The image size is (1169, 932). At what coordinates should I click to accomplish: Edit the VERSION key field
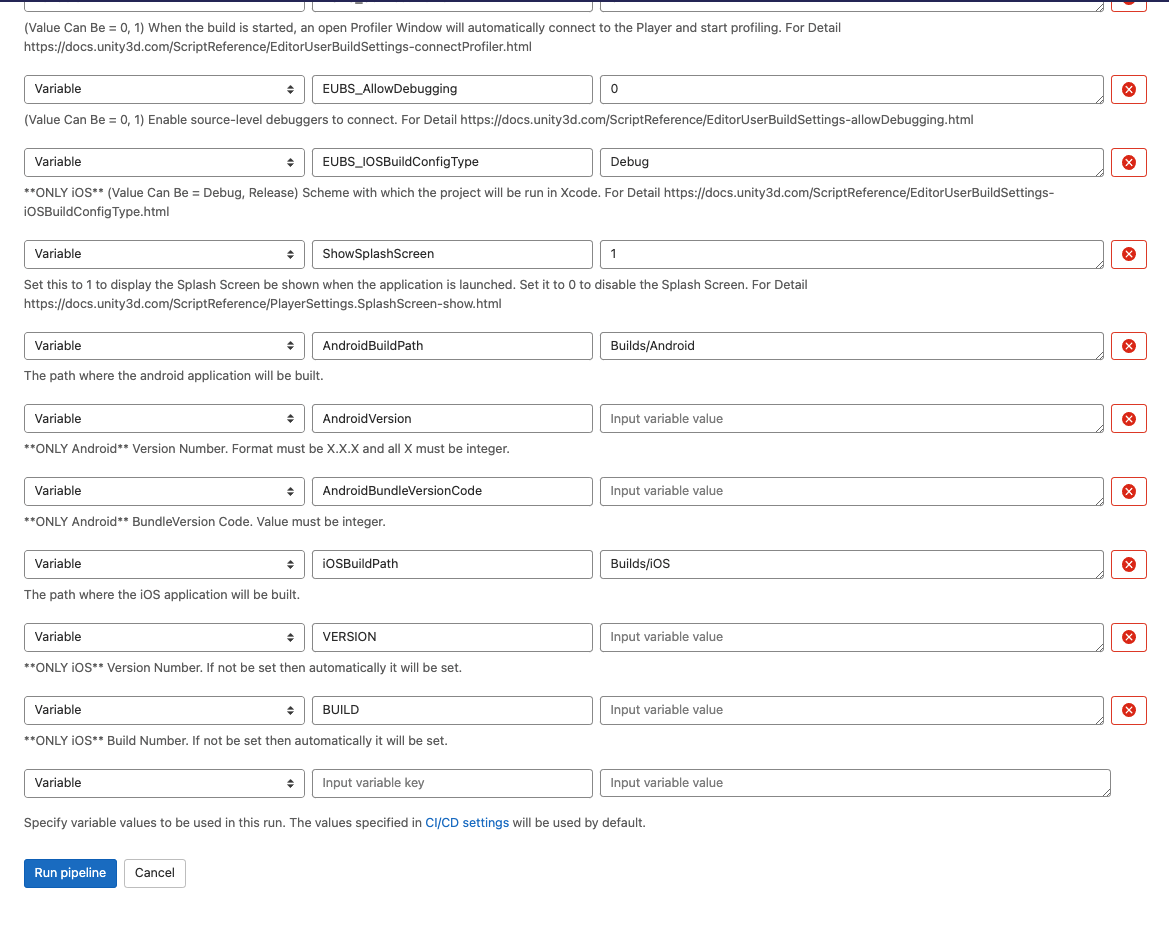452,637
